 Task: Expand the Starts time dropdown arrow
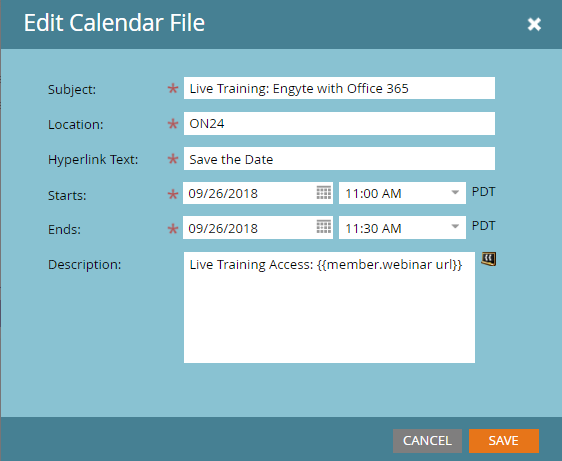(455, 193)
